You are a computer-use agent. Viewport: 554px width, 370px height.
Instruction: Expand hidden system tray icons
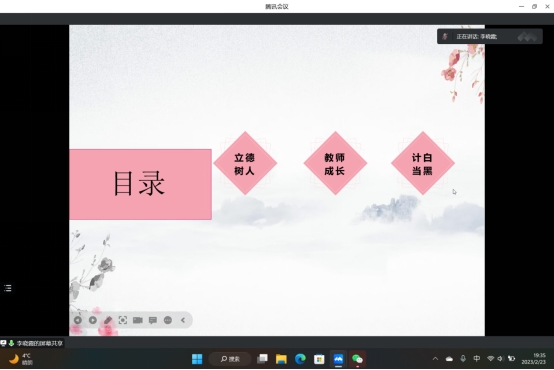pyautogui.click(x=435, y=359)
